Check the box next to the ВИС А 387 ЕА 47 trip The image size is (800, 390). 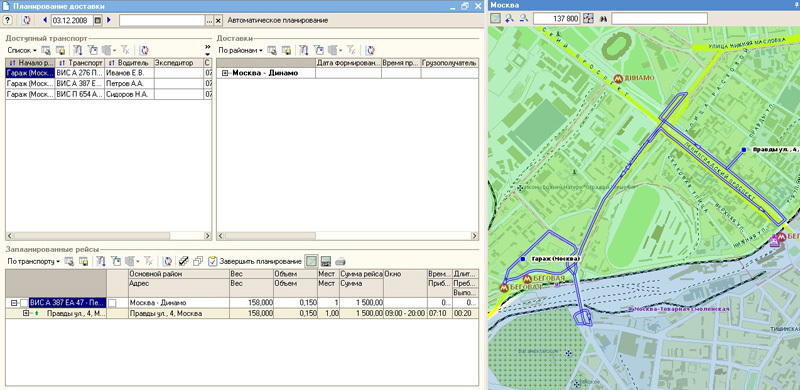click(x=24, y=303)
